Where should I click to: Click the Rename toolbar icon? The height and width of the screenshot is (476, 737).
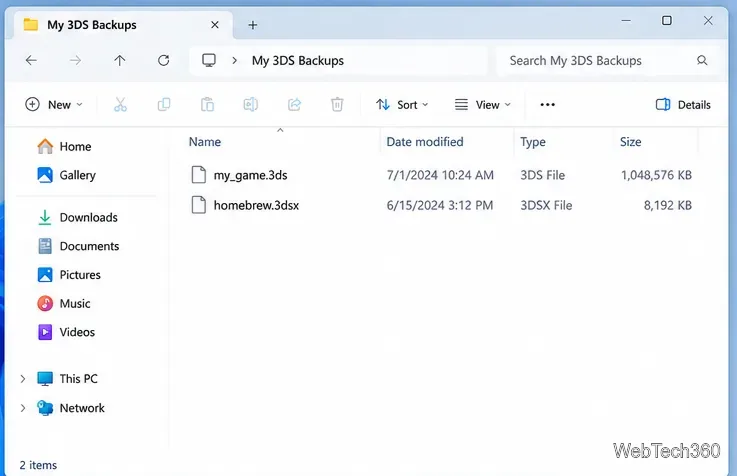pos(251,104)
